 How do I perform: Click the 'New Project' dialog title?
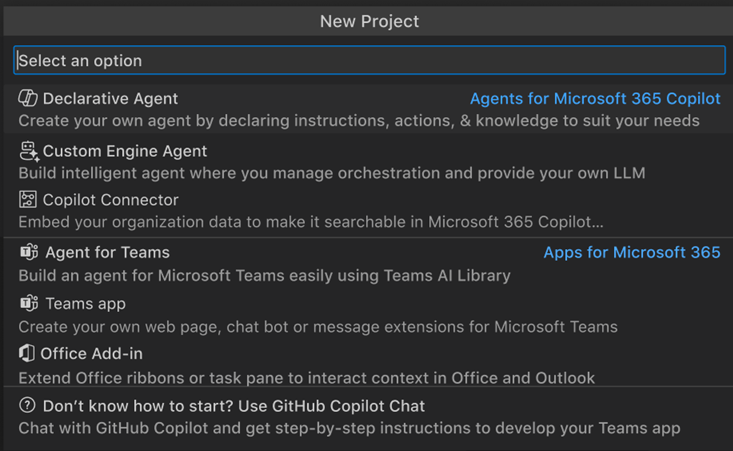tap(369, 21)
